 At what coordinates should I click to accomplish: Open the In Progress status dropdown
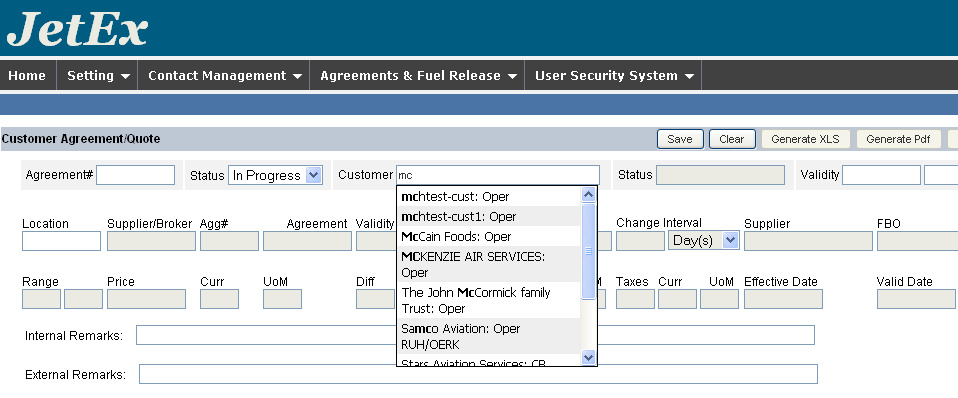[275, 175]
